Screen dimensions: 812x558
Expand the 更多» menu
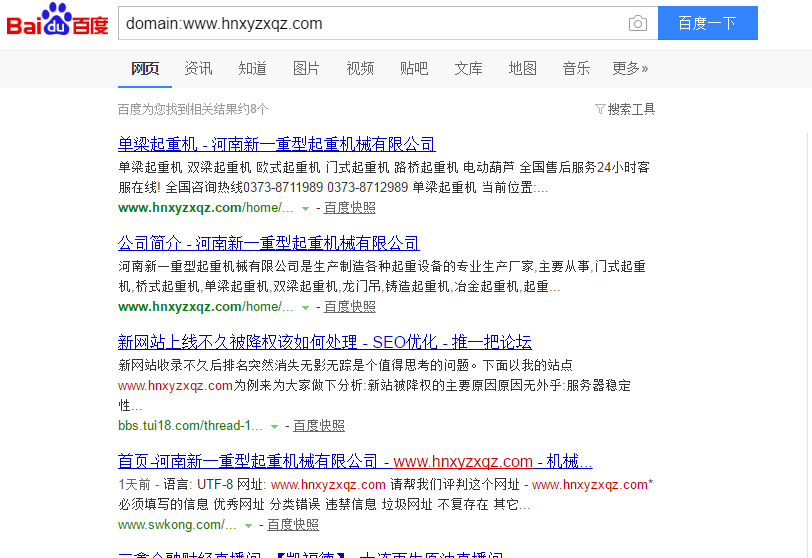pyautogui.click(x=630, y=68)
